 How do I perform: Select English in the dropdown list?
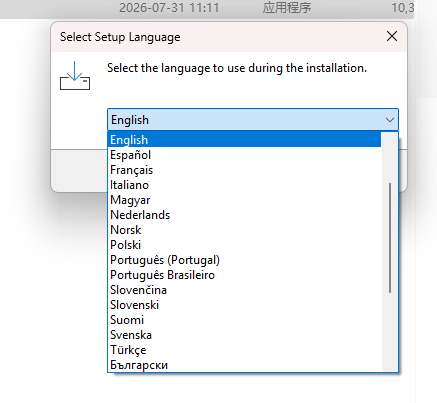(244, 140)
